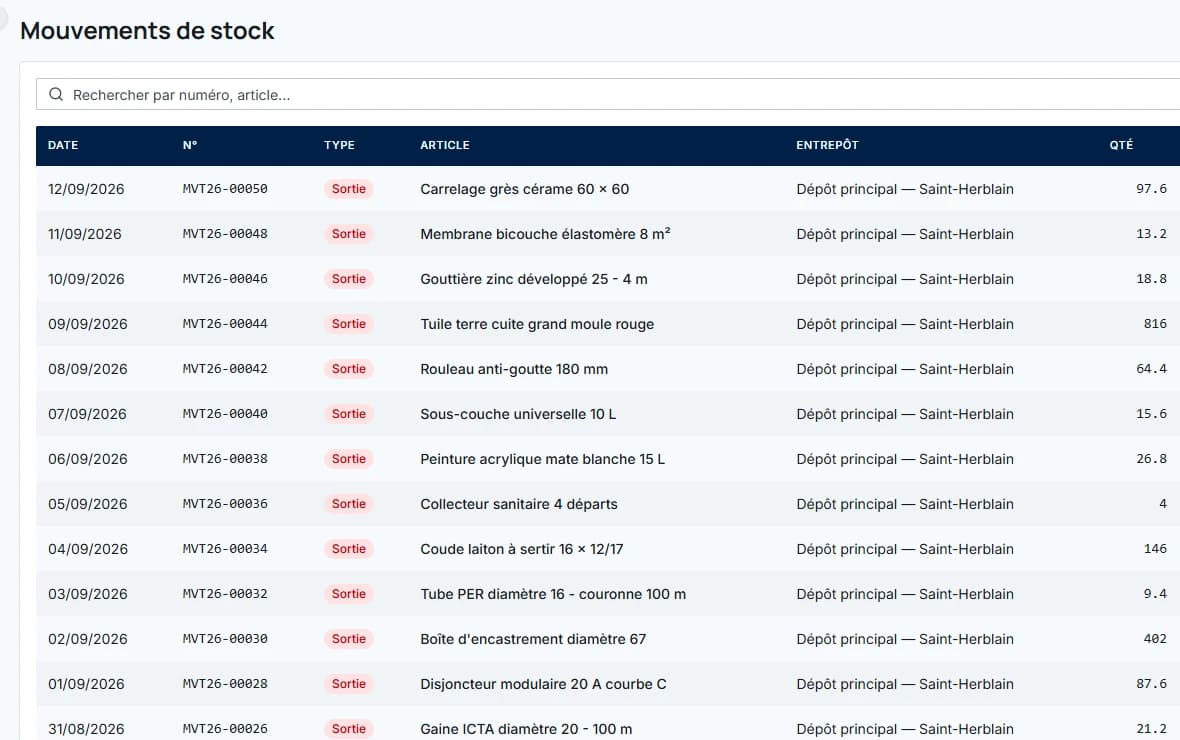Image resolution: width=1180 pixels, height=740 pixels.
Task: Click the date 04/09/2026
Action: click(x=87, y=549)
